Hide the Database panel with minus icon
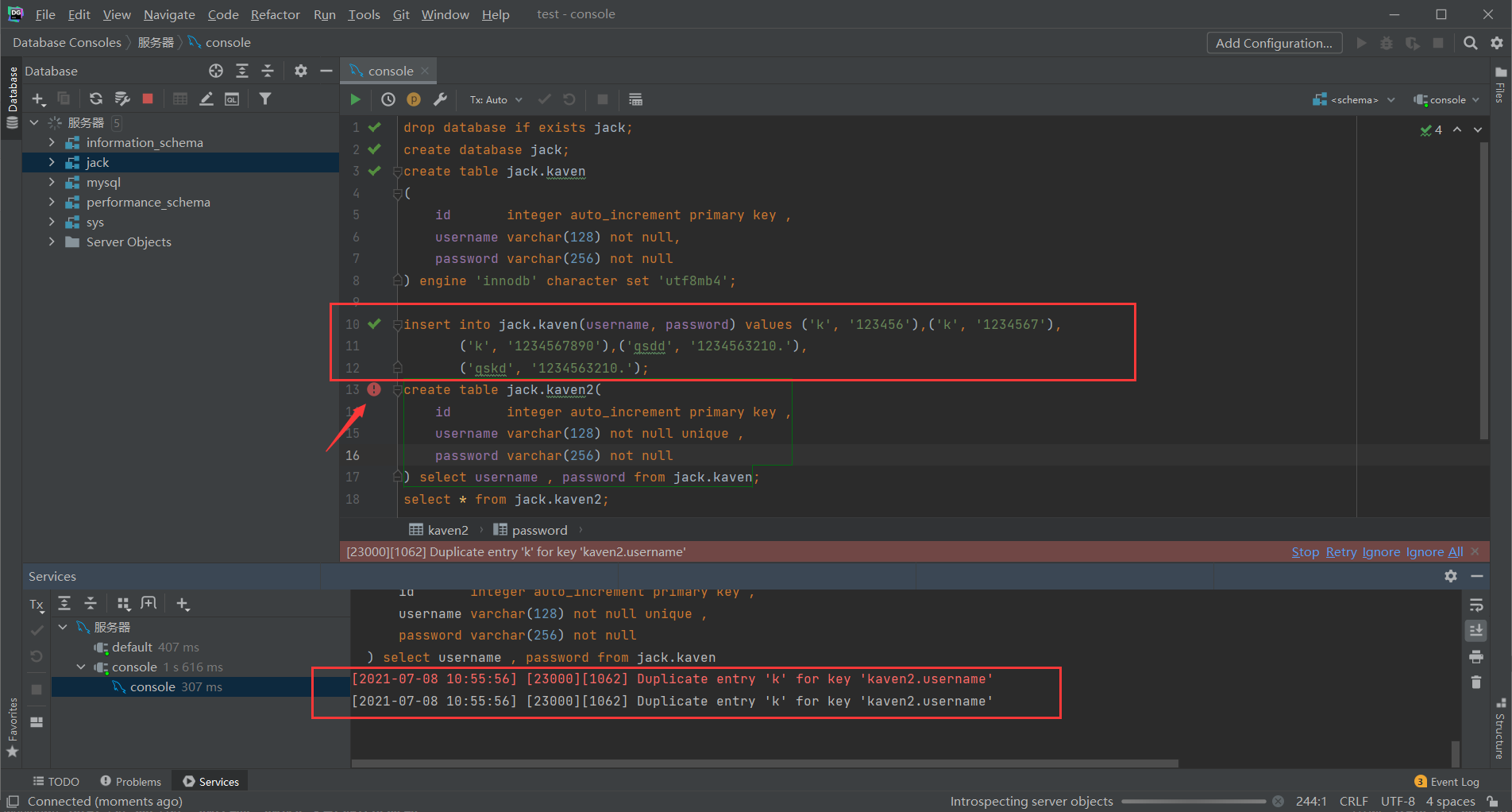The width and height of the screenshot is (1512, 812). 326,71
